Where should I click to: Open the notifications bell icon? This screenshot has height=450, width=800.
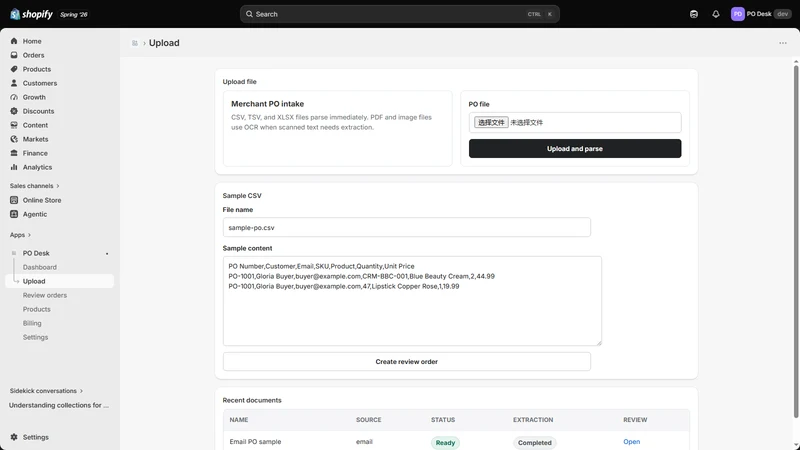point(716,14)
